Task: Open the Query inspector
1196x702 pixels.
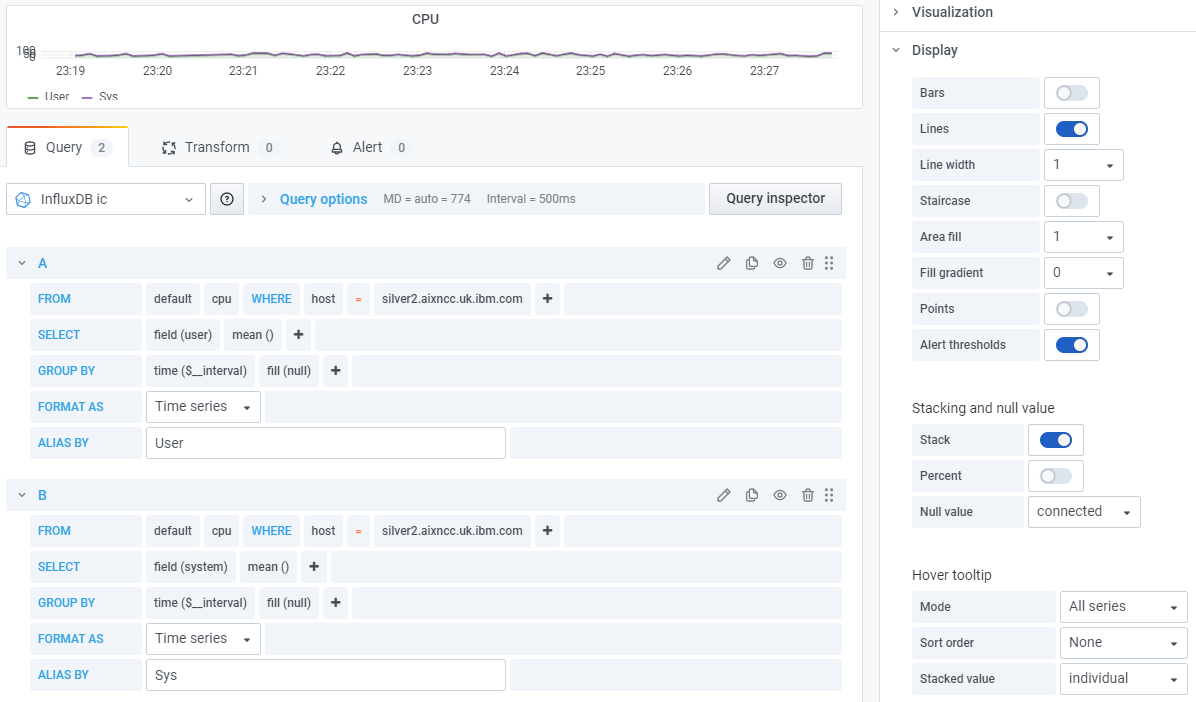Action: [x=775, y=198]
